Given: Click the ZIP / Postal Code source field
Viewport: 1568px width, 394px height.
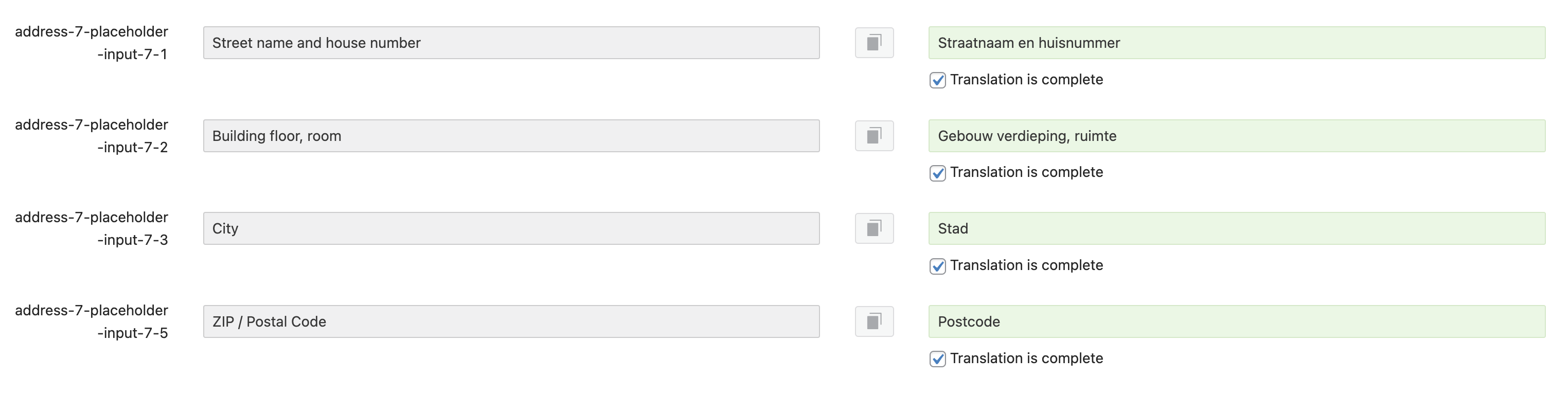Looking at the screenshot, I should (x=511, y=321).
